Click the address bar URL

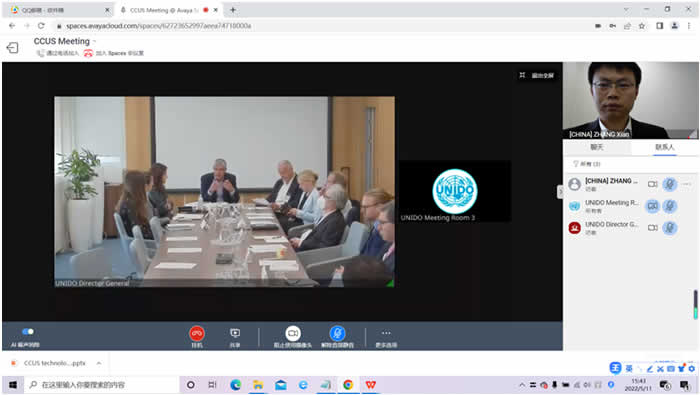(x=158, y=26)
